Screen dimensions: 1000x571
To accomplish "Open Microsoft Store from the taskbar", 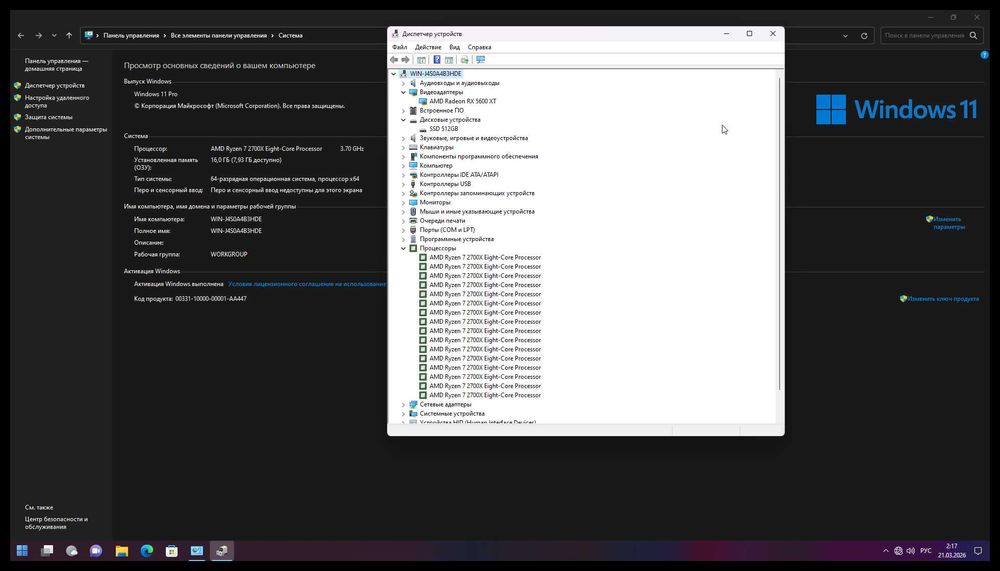I will coord(172,551).
